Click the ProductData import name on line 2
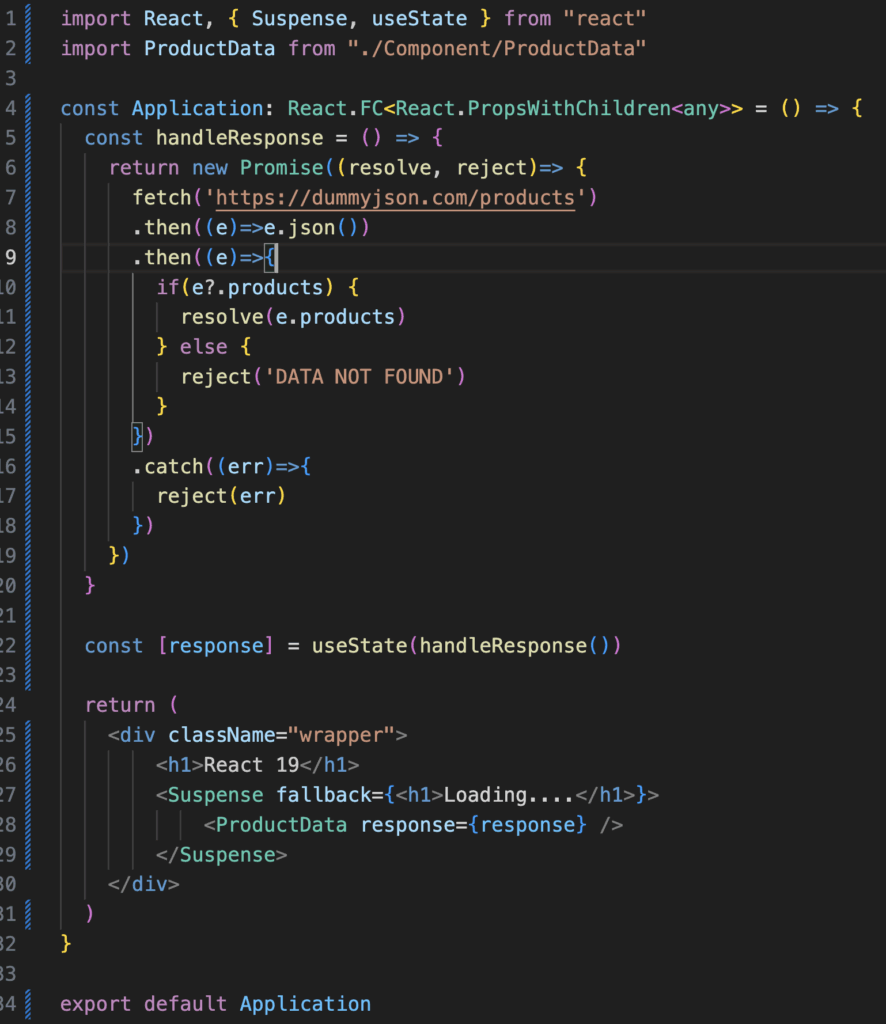This screenshot has height=1024, width=886. tap(210, 49)
